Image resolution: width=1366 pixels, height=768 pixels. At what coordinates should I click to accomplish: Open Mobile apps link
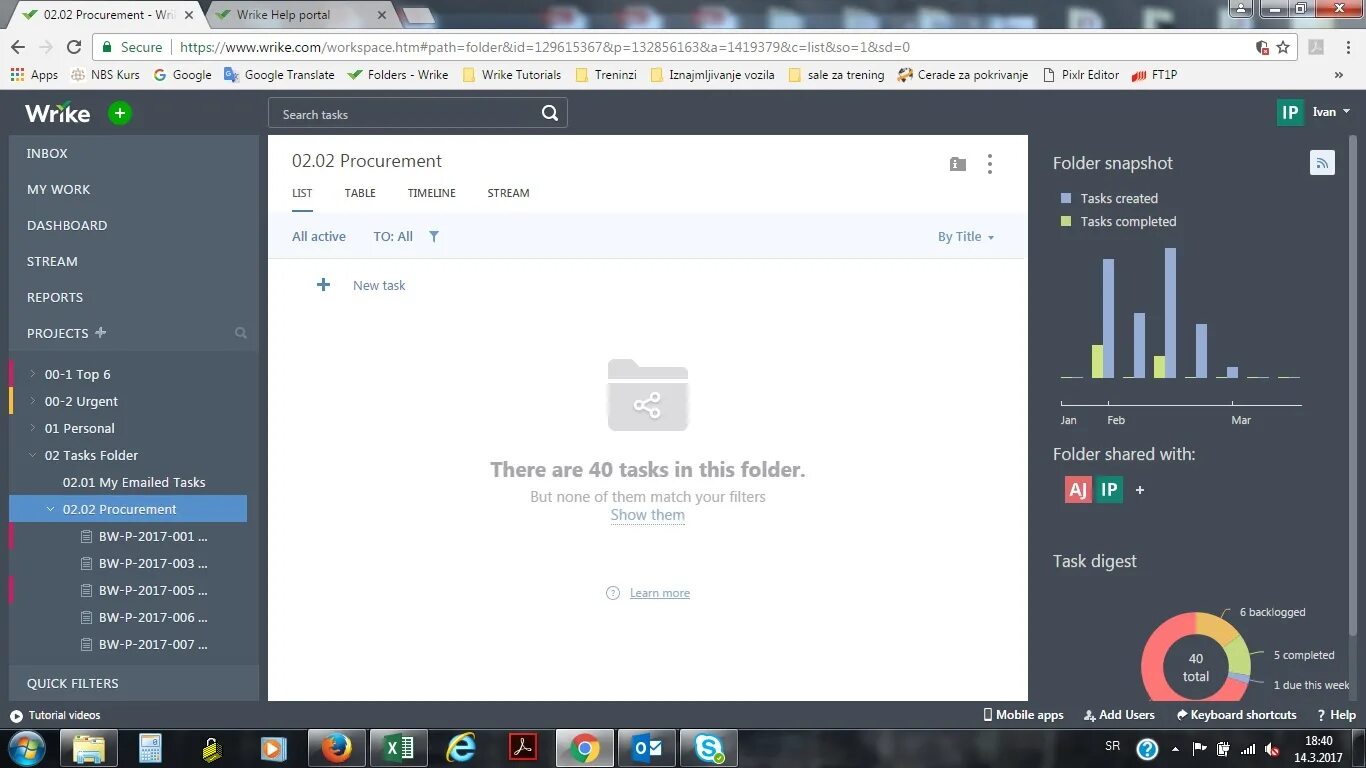[x=1023, y=715]
